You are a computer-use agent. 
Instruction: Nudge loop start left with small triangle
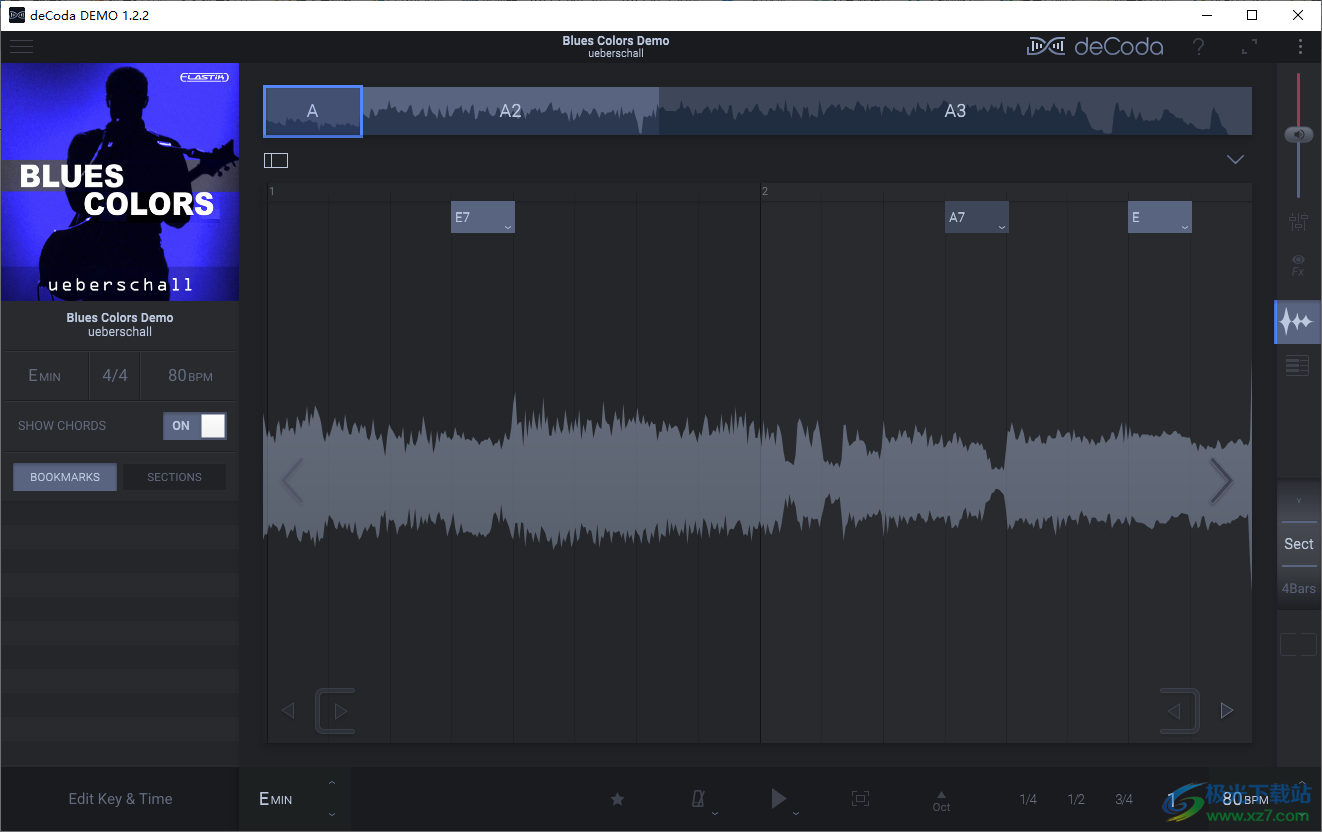pos(288,711)
